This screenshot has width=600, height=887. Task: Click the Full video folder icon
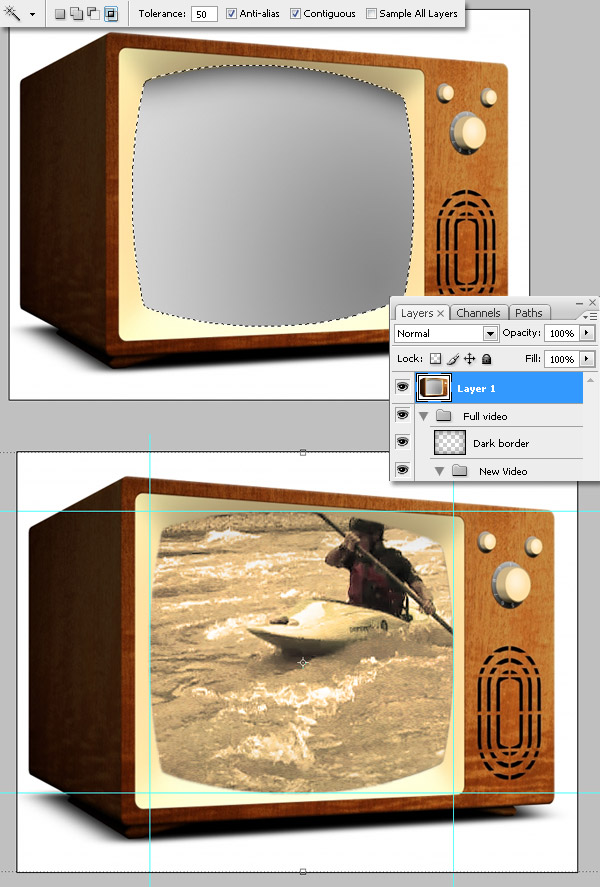pos(444,416)
